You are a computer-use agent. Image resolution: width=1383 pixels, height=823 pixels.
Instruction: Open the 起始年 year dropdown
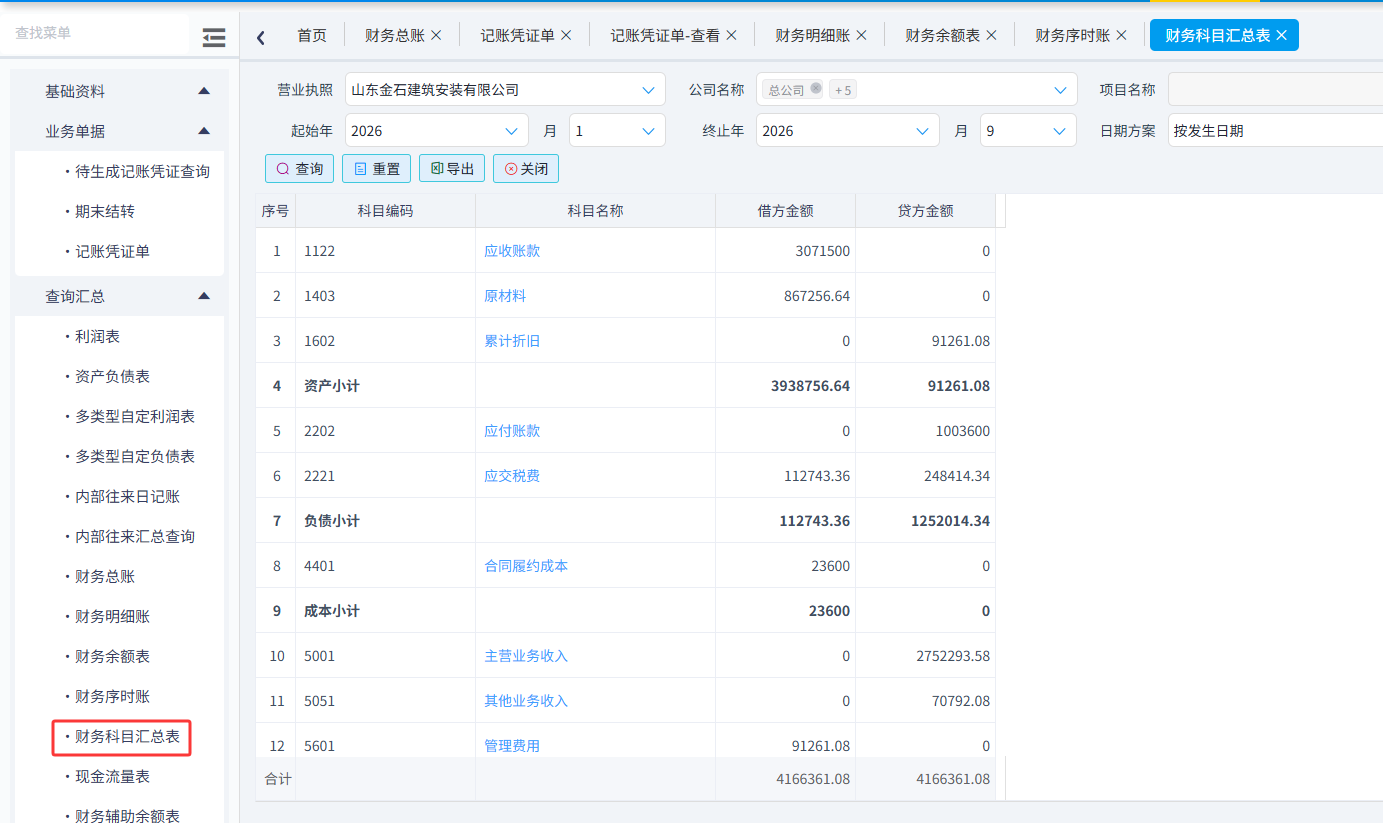click(436, 131)
